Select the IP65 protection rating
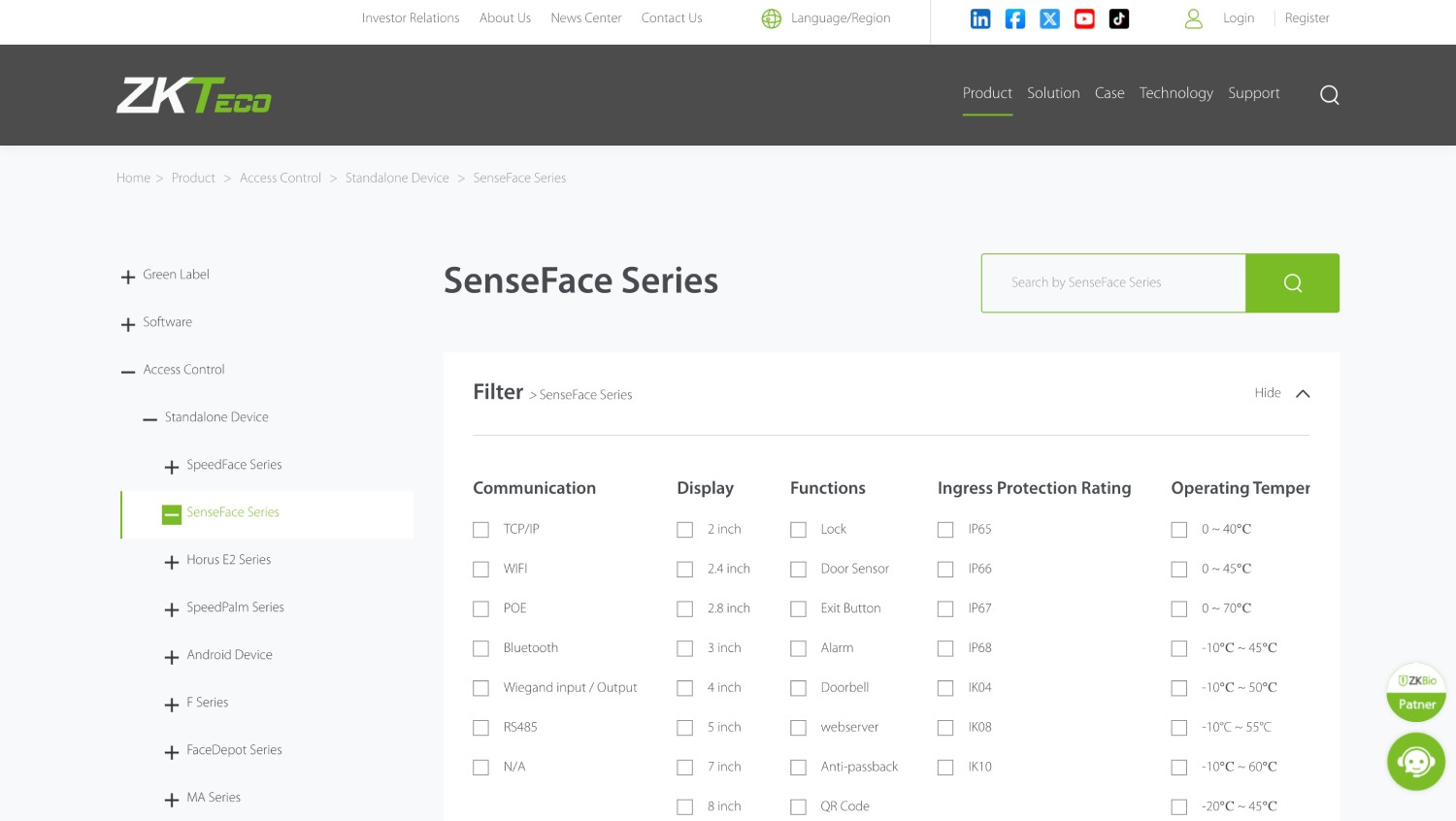 (945, 530)
